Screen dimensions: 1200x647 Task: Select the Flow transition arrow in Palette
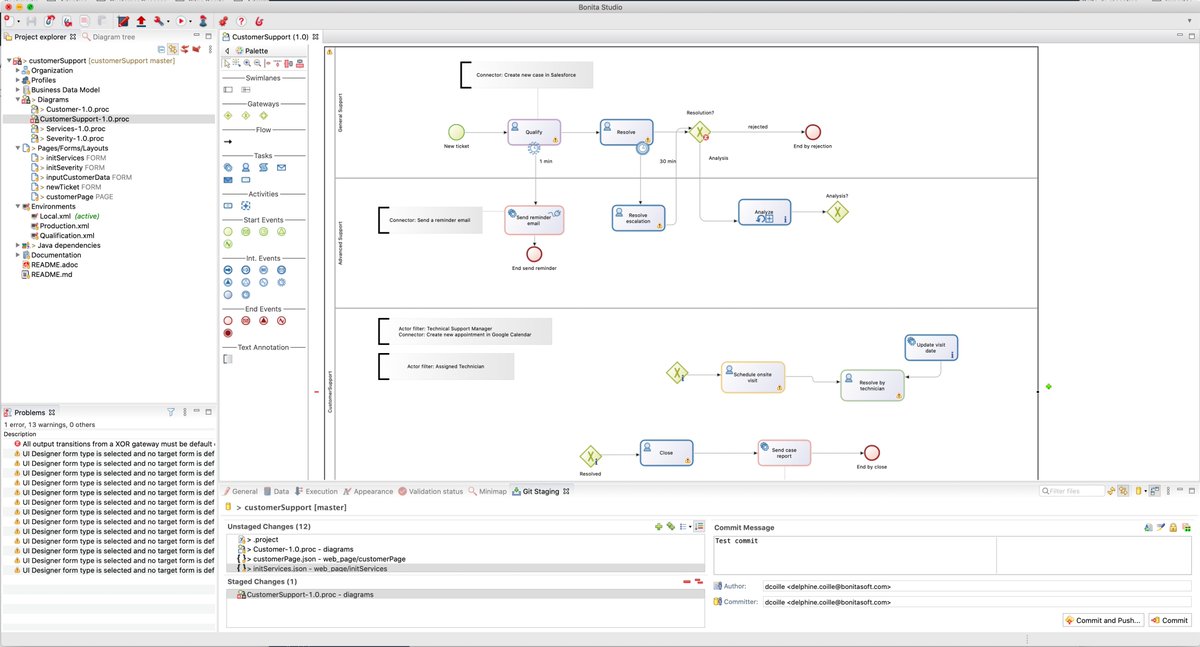coord(229,141)
